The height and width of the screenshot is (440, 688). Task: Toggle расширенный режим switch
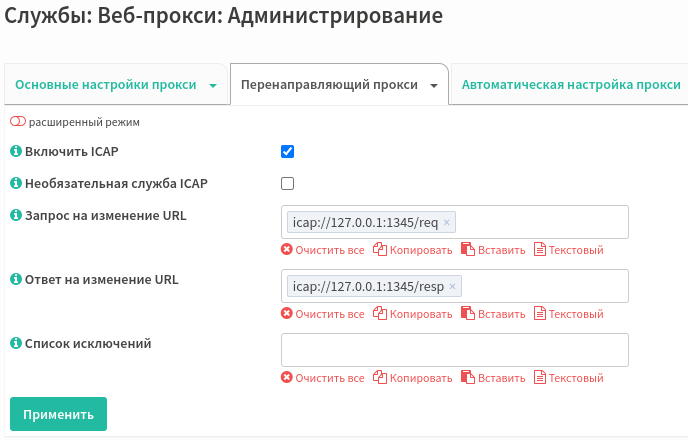(x=18, y=122)
